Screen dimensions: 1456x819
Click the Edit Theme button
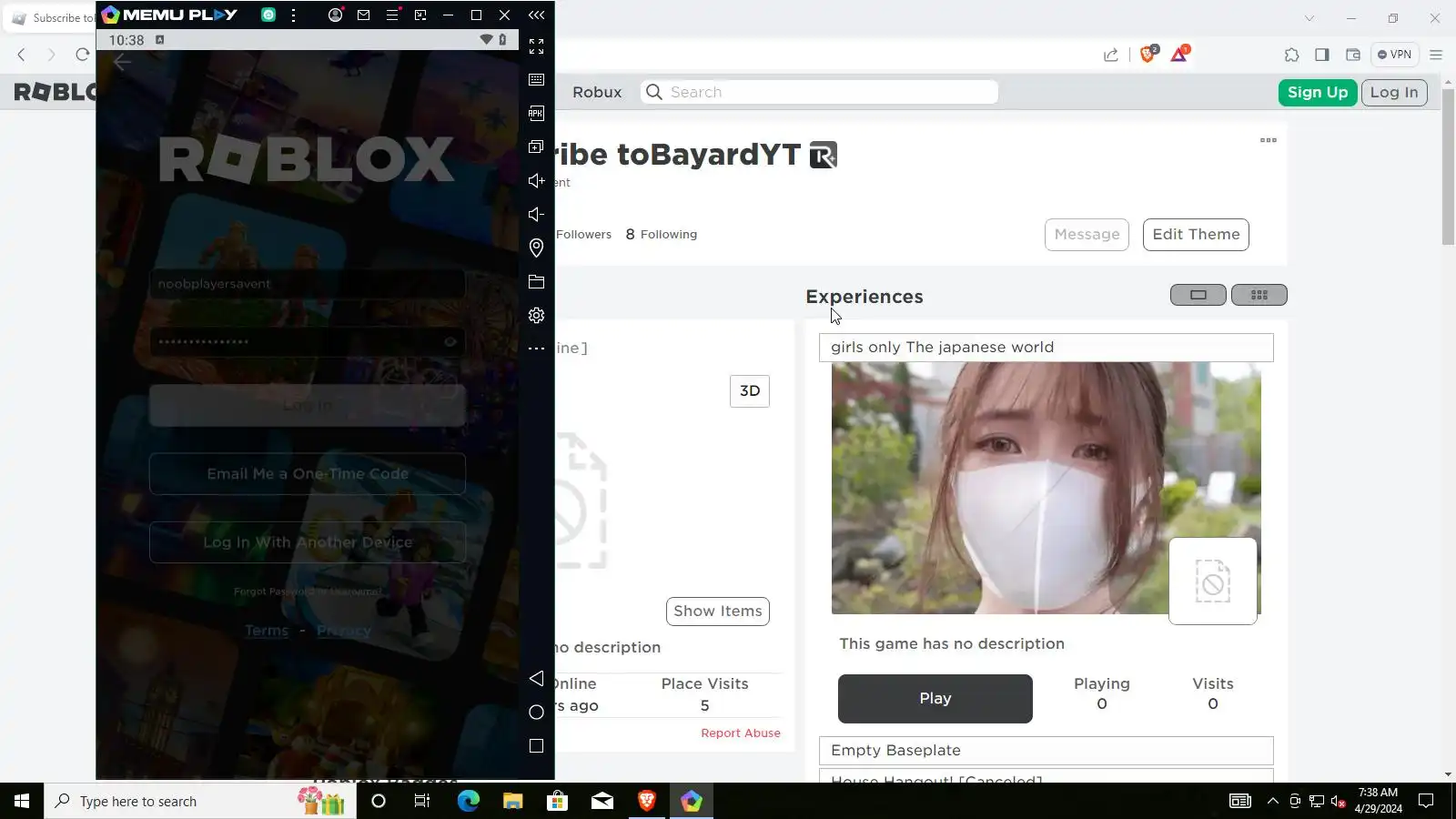pyautogui.click(x=1196, y=235)
